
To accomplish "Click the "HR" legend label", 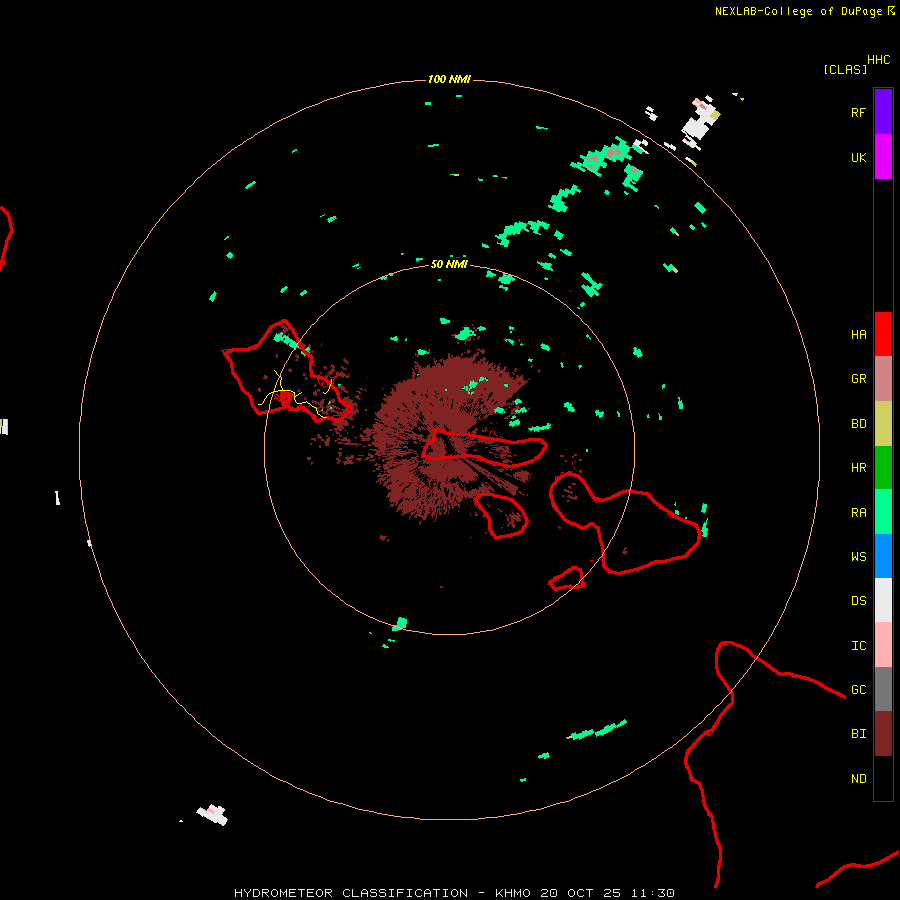I will click(x=859, y=468).
